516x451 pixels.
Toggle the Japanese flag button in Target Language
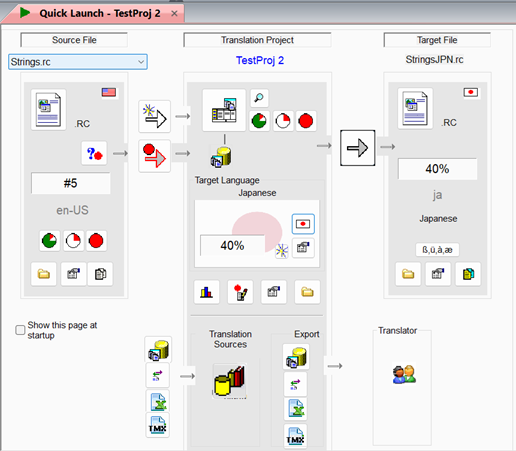click(303, 224)
